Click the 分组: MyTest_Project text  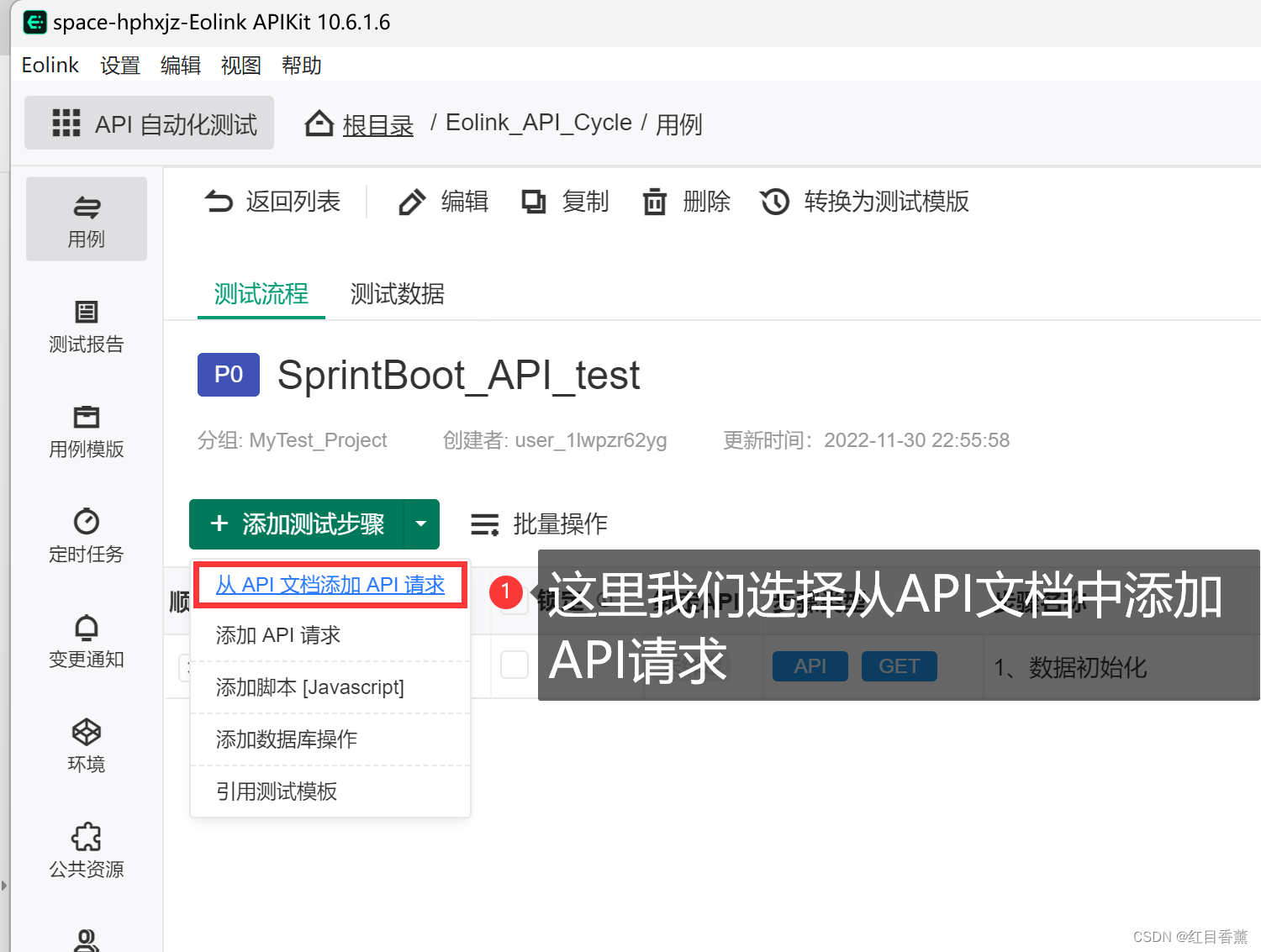point(293,440)
